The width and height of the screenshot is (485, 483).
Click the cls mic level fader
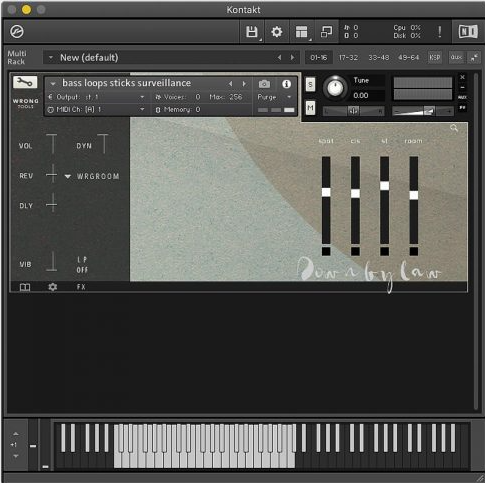click(x=355, y=193)
